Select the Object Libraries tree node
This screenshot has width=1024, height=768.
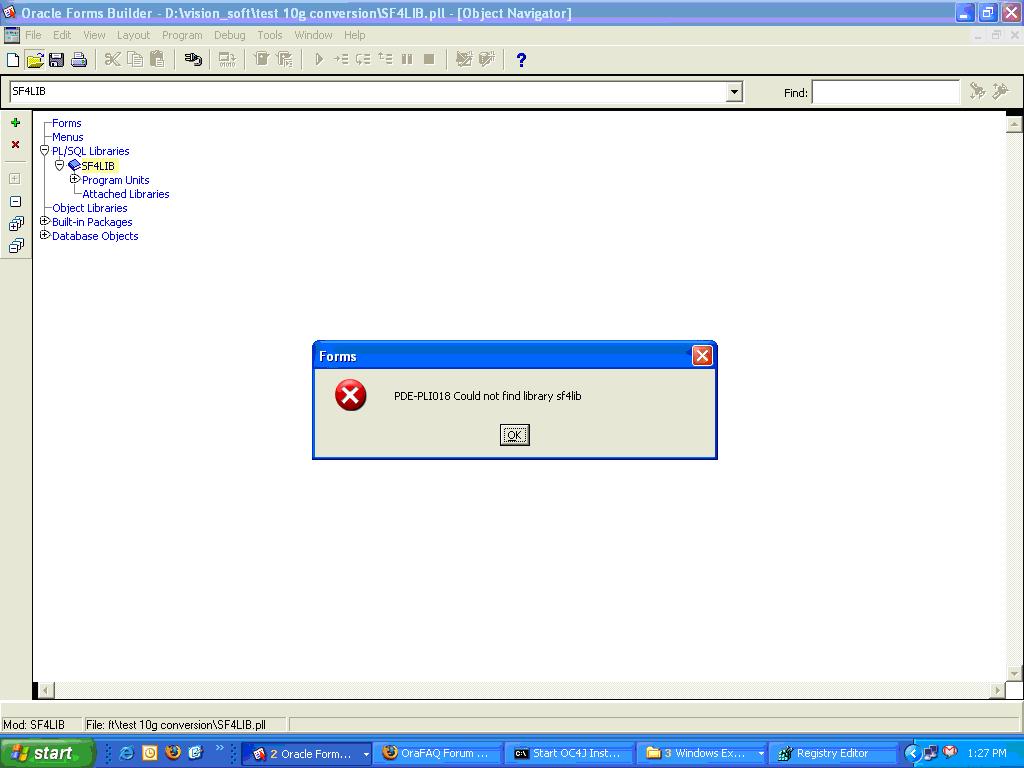89,208
